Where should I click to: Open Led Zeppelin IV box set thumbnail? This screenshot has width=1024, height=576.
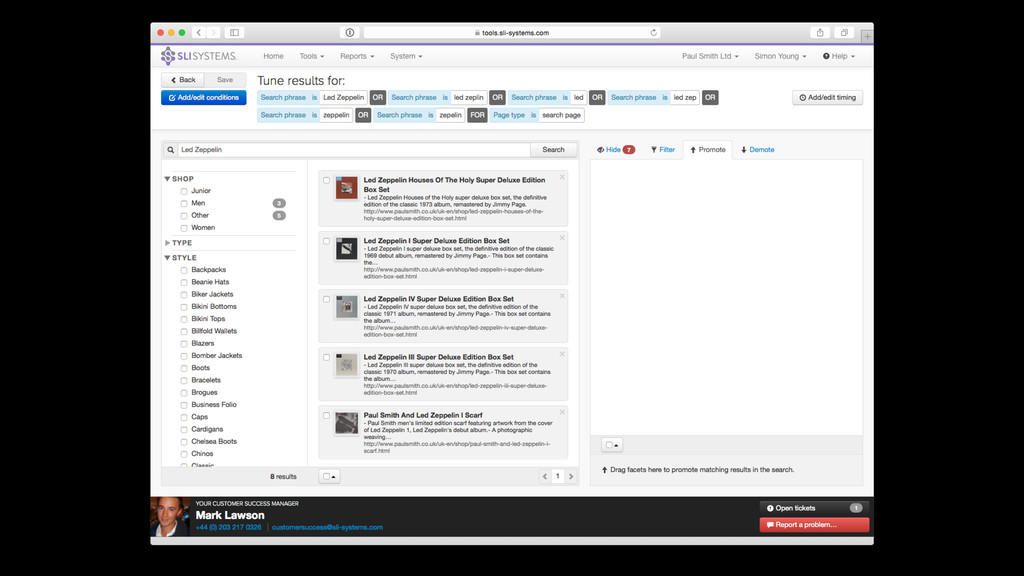click(346, 306)
